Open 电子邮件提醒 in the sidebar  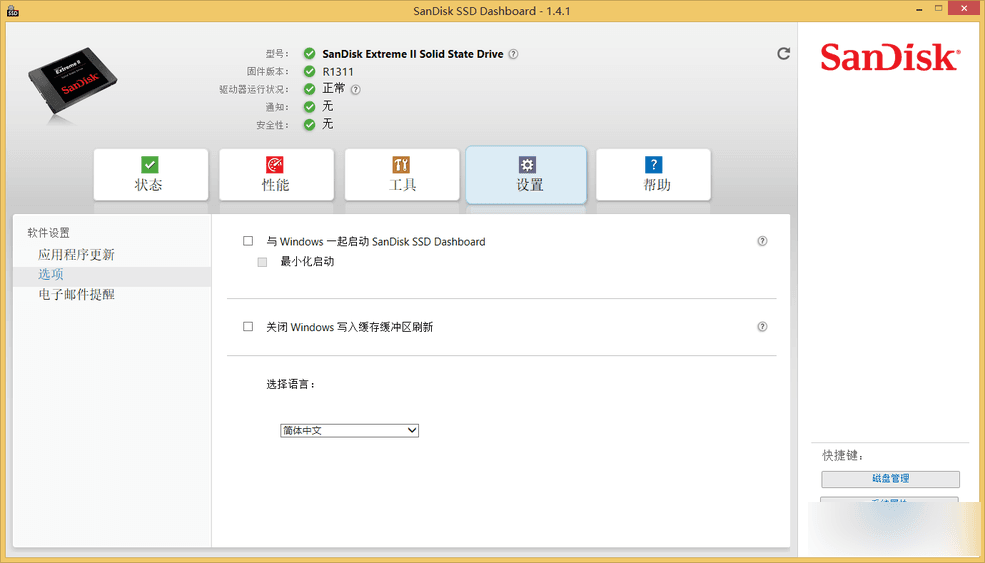pos(76,294)
